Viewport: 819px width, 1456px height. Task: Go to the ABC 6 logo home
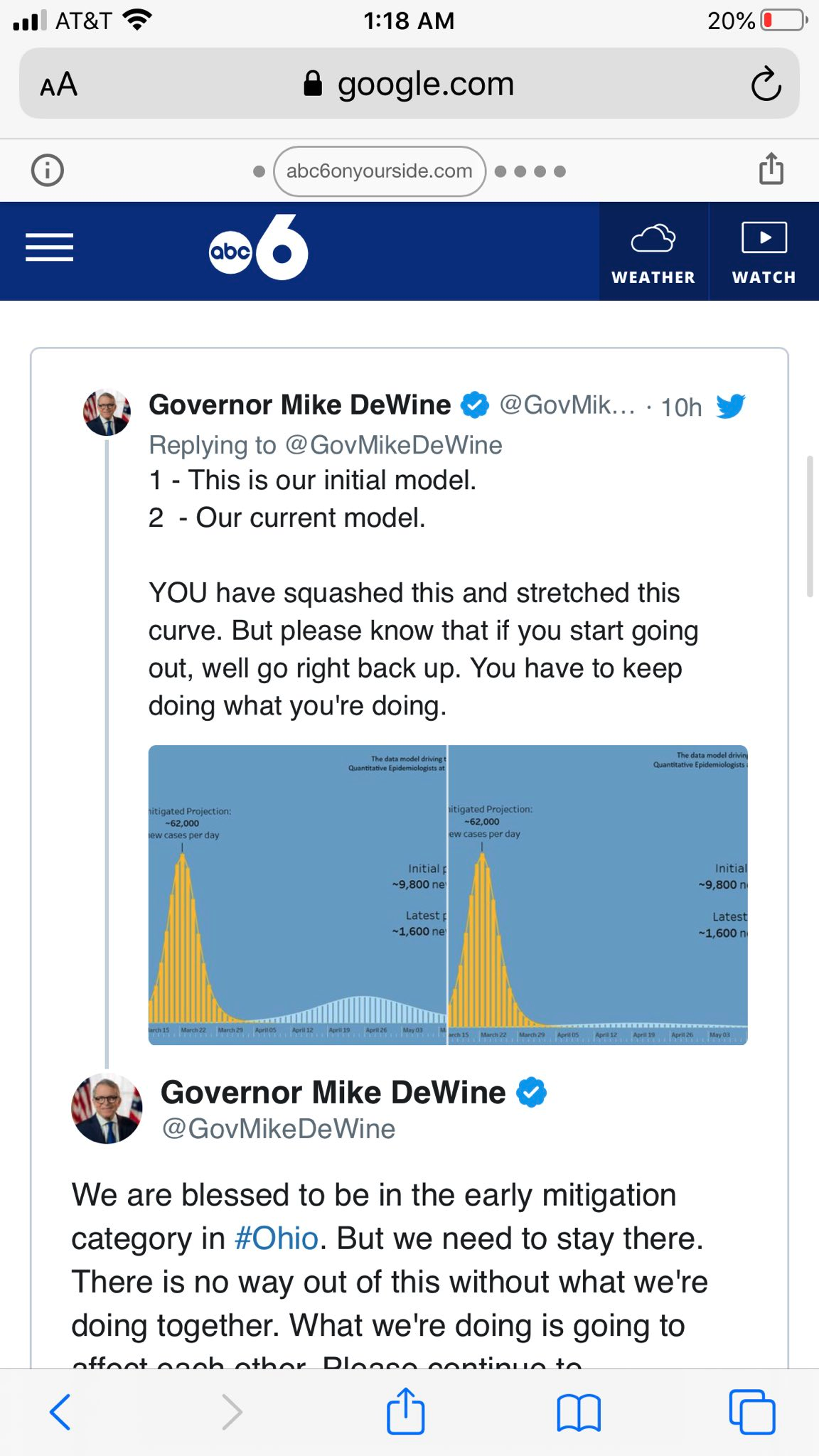(x=259, y=247)
